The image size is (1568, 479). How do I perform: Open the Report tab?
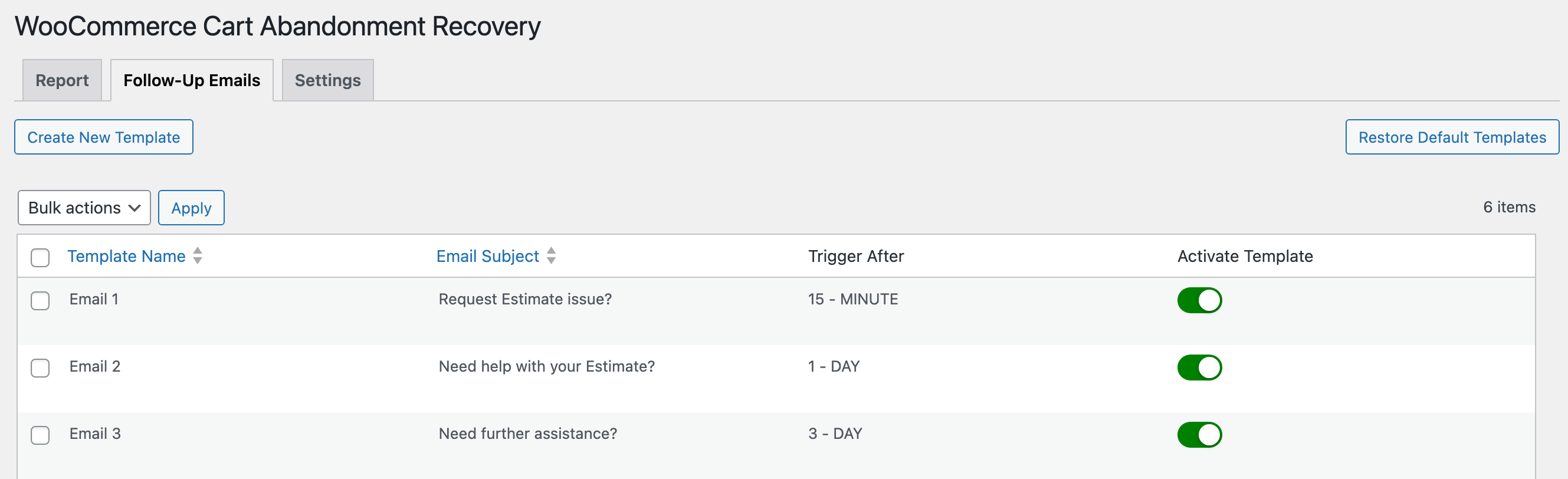pos(62,80)
